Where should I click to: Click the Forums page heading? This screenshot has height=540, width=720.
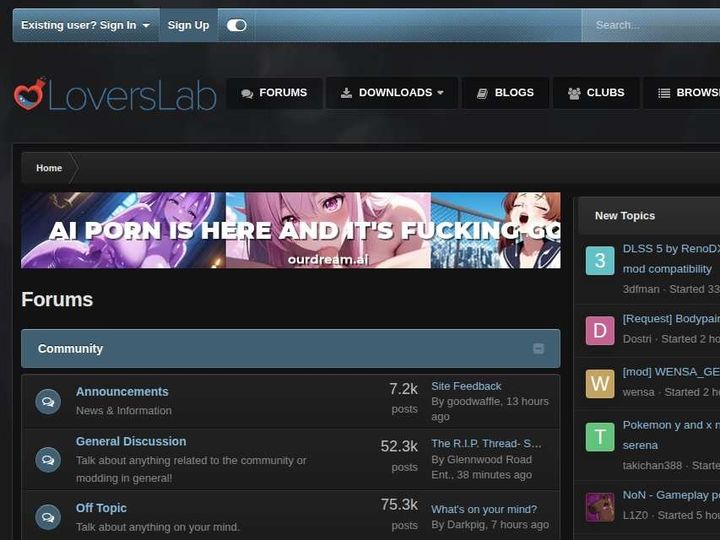(x=57, y=299)
